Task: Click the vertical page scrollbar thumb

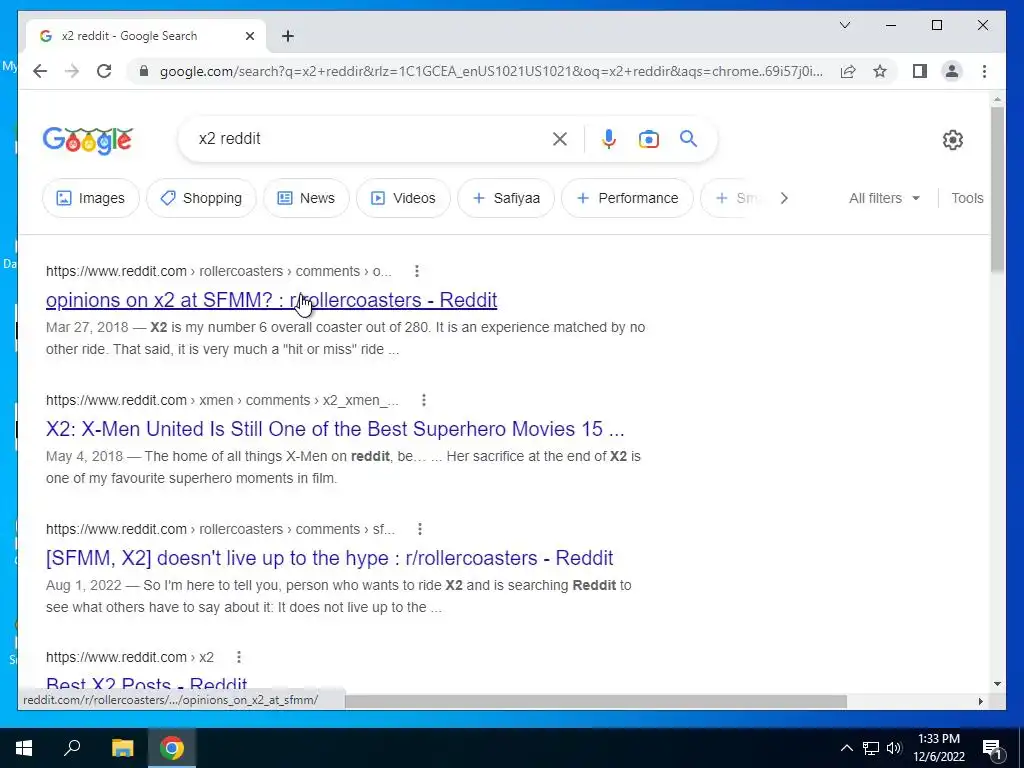Action: (x=997, y=189)
